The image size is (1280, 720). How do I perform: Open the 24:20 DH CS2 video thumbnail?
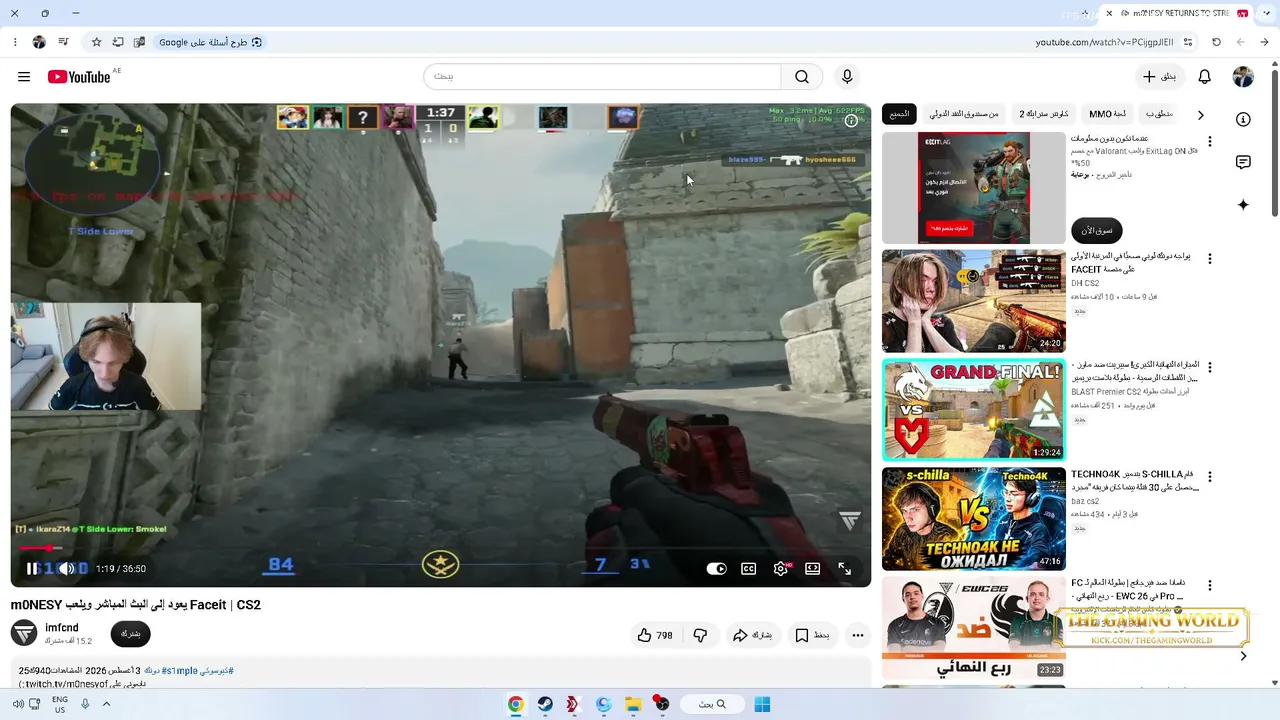point(974,301)
